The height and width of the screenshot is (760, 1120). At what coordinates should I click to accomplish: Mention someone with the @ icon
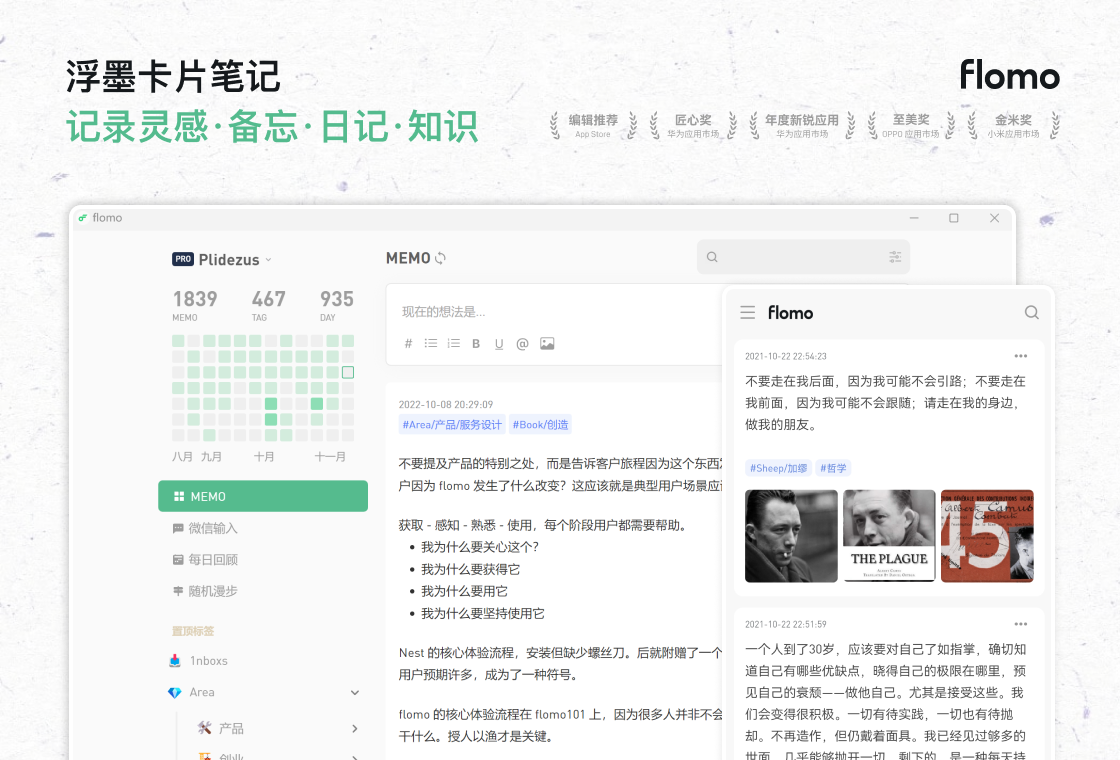(522, 343)
